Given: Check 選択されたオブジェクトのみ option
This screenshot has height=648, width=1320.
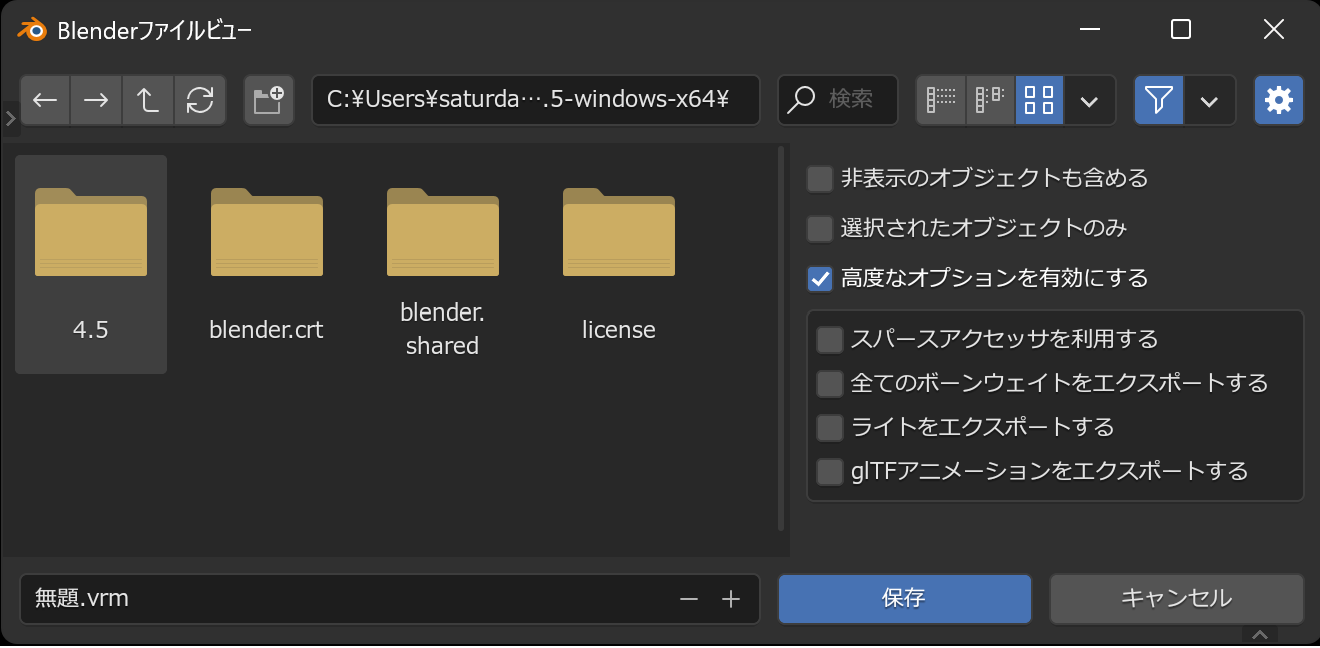Looking at the screenshot, I should pyautogui.click(x=820, y=229).
